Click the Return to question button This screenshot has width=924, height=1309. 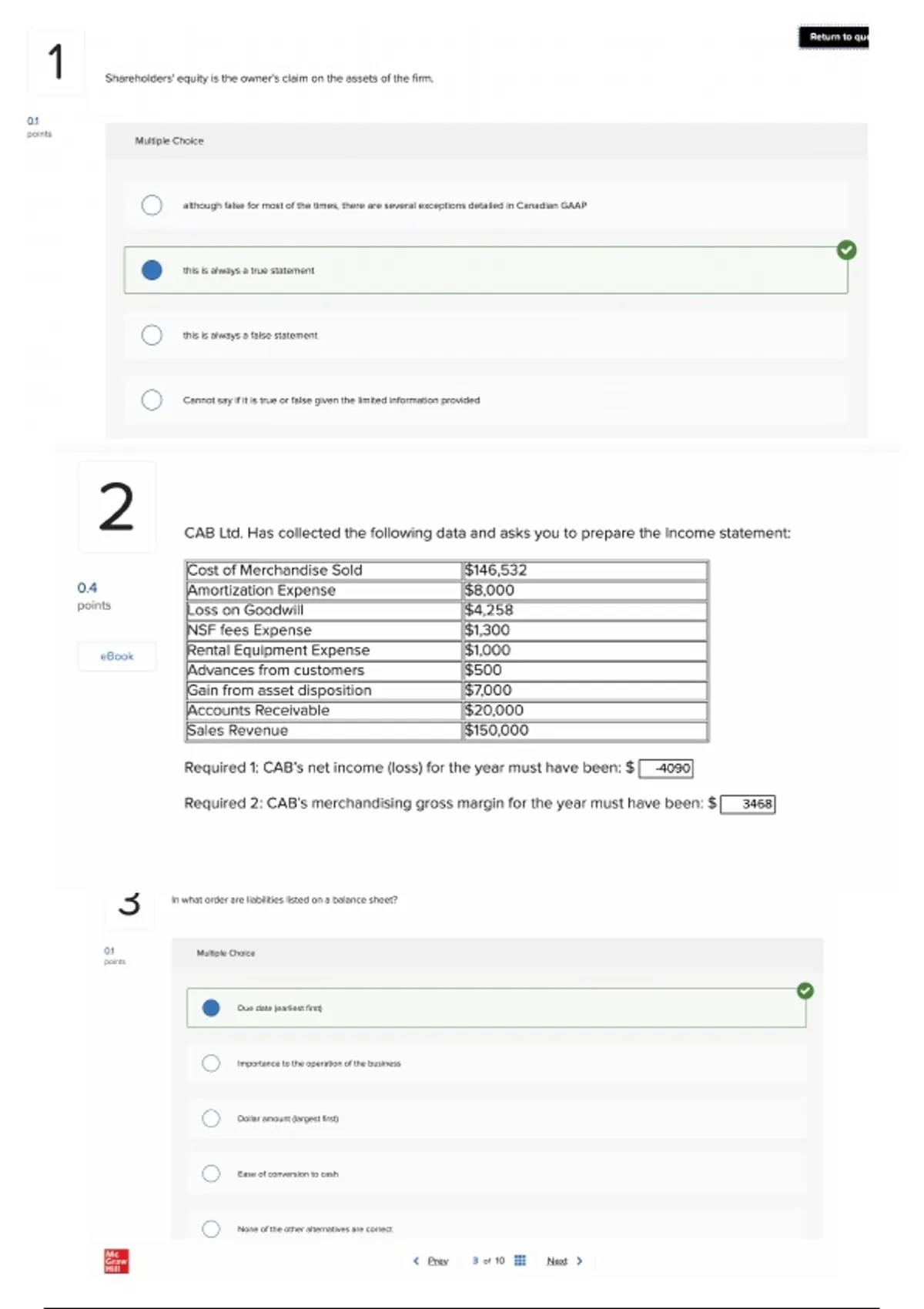(834, 37)
